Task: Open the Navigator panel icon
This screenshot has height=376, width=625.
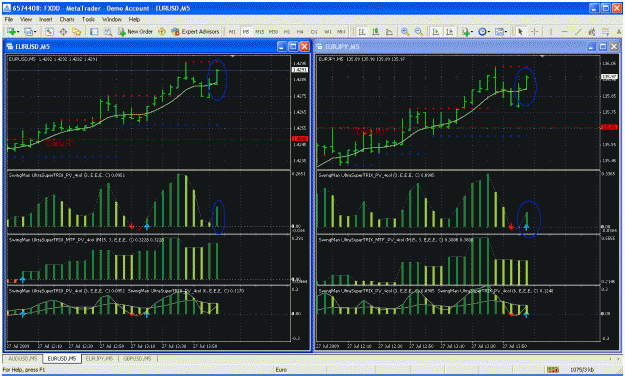Action: click(x=77, y=31)
